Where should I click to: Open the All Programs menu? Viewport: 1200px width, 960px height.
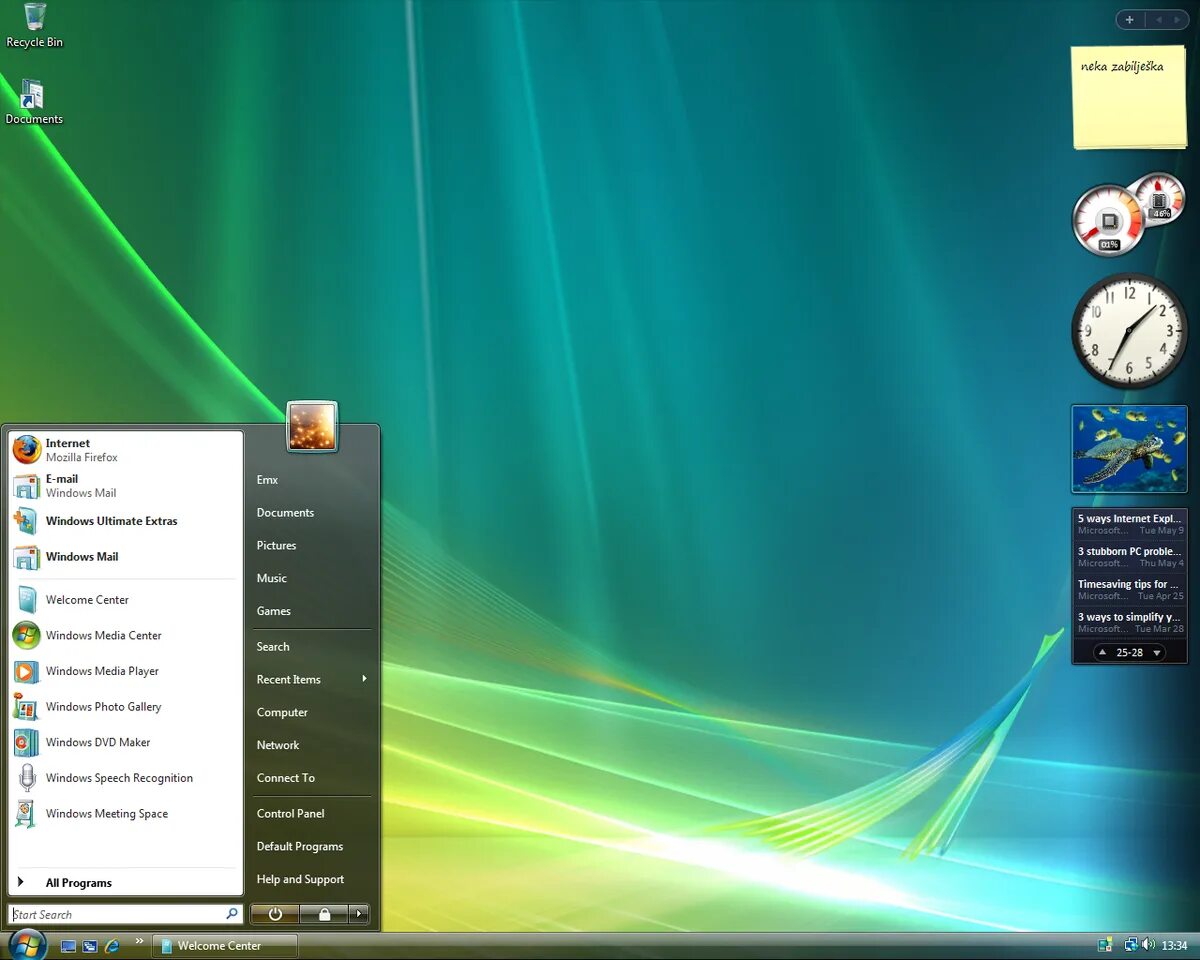[78, 882]
